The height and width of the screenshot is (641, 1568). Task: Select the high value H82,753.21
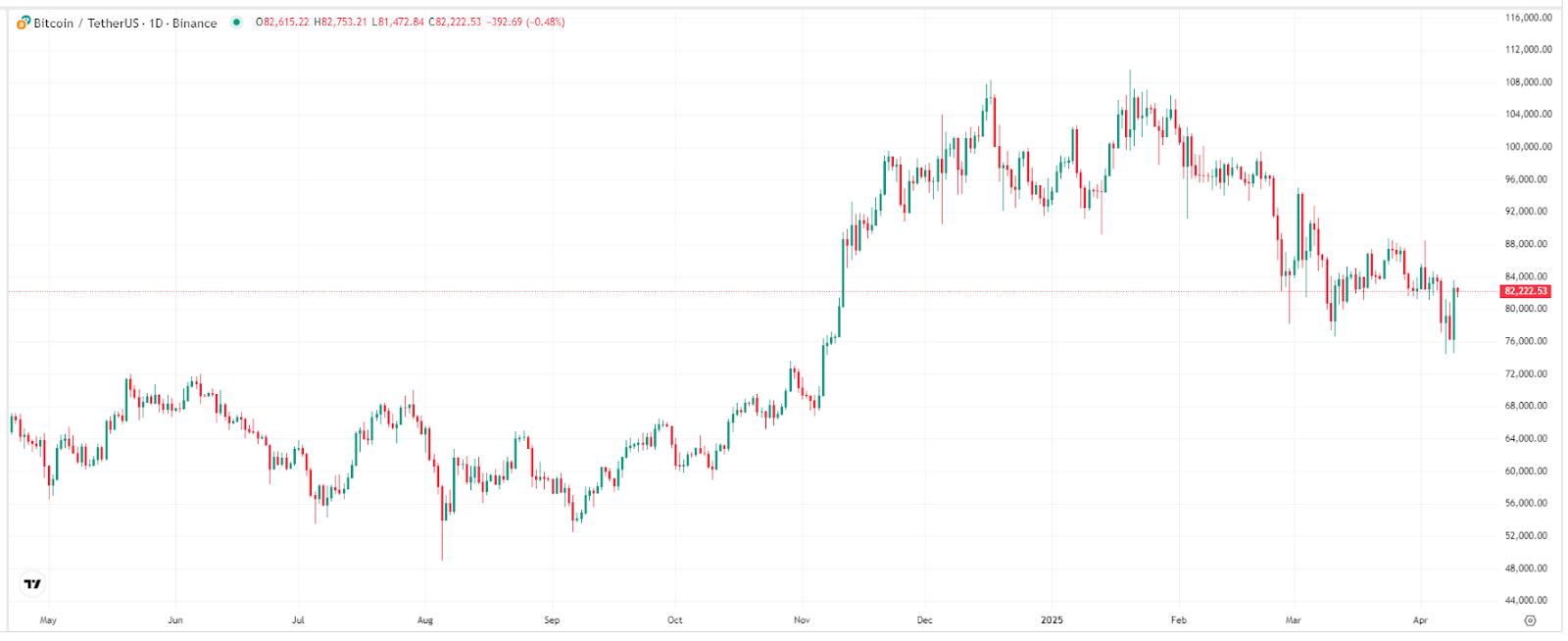340,22
